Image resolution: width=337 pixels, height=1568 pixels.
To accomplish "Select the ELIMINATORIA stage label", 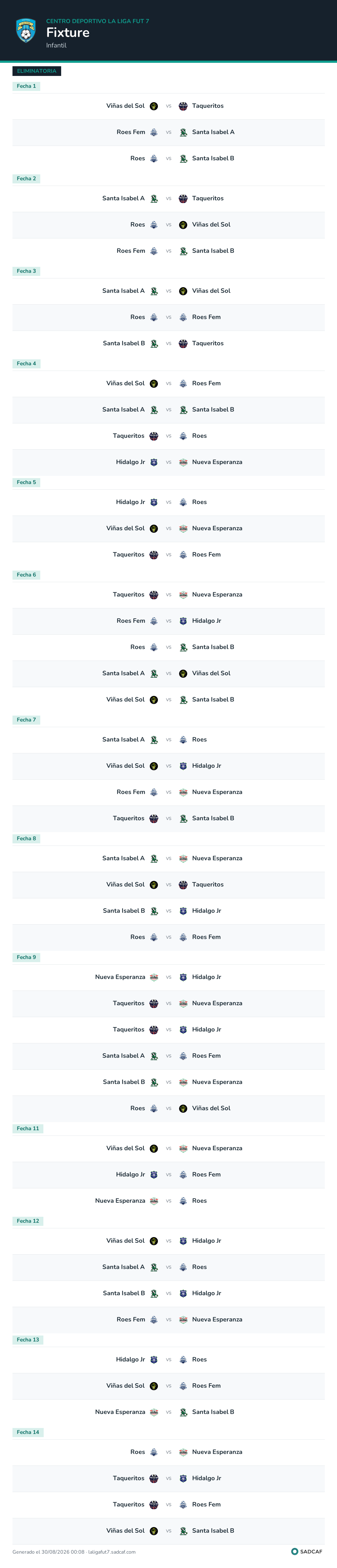I will pos(37,71).
